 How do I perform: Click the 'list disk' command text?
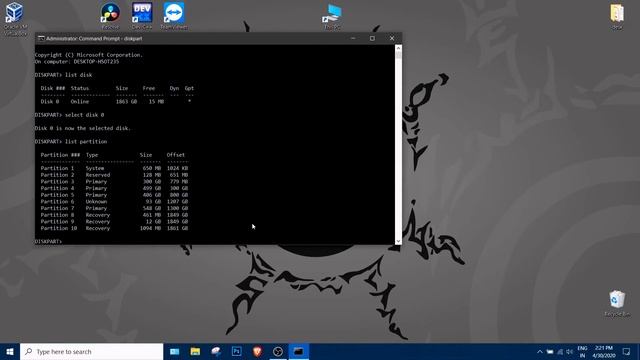[x=78, y=75]
